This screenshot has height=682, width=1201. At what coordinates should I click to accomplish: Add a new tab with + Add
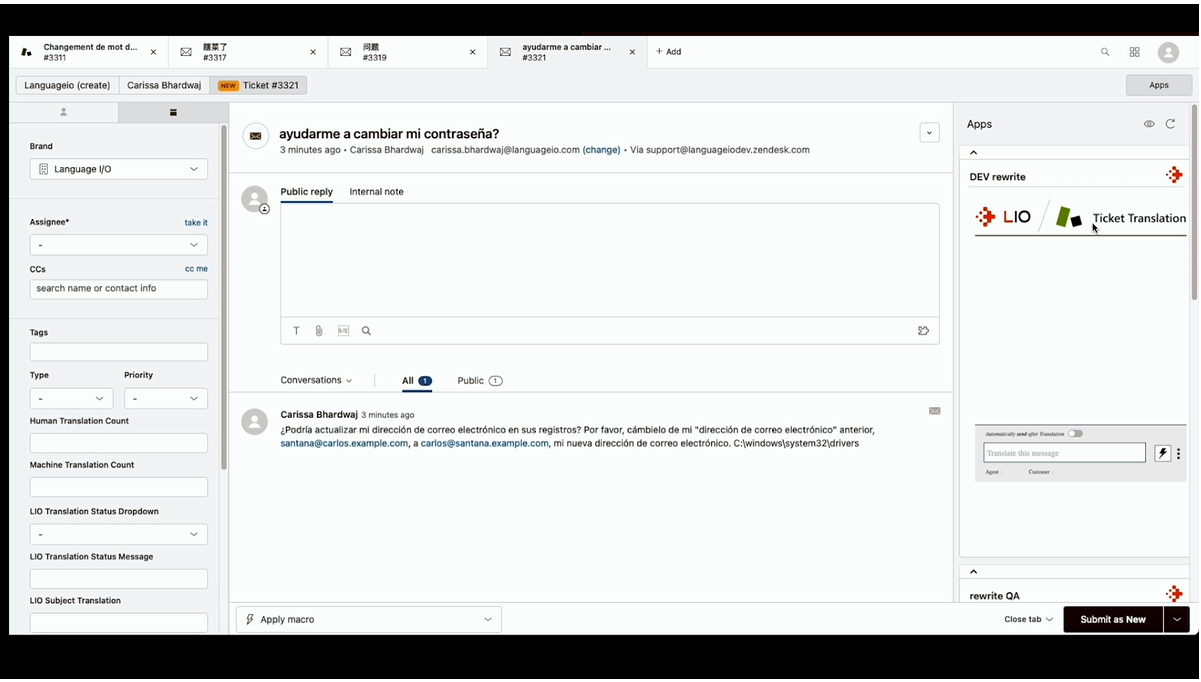(668, 52)
